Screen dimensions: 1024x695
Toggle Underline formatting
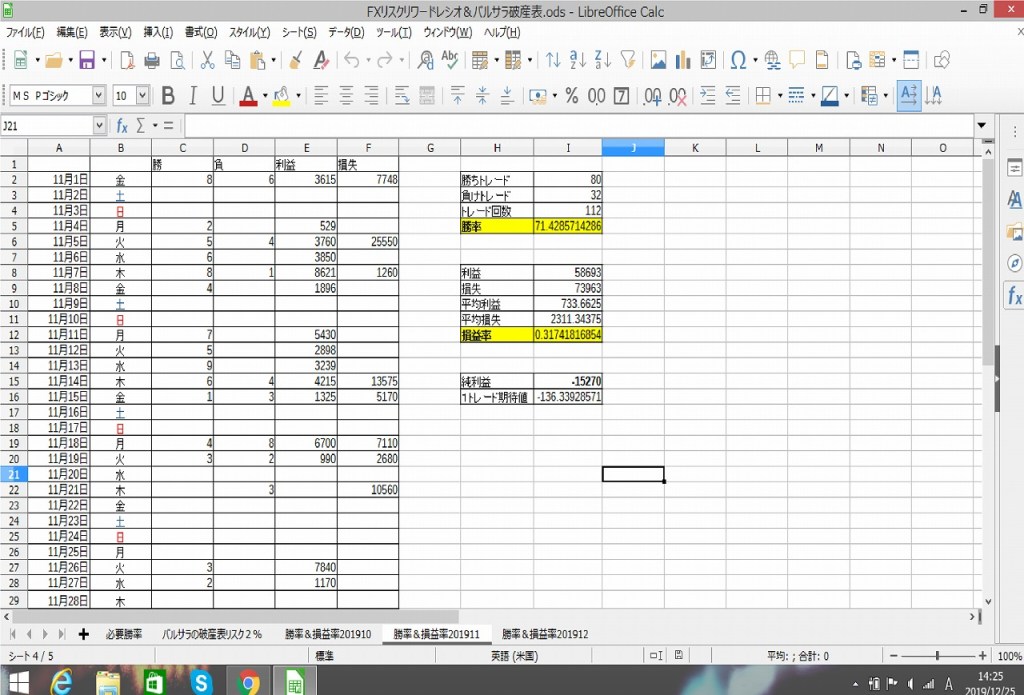point(218,96)
